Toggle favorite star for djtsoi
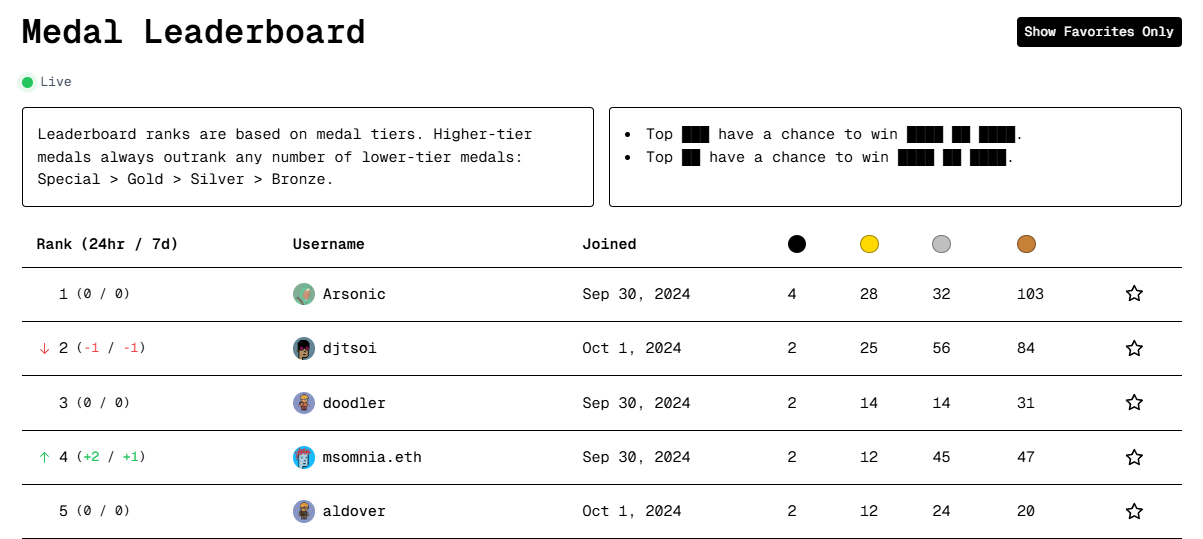The image size is (1203, 539). (1134, 348)
